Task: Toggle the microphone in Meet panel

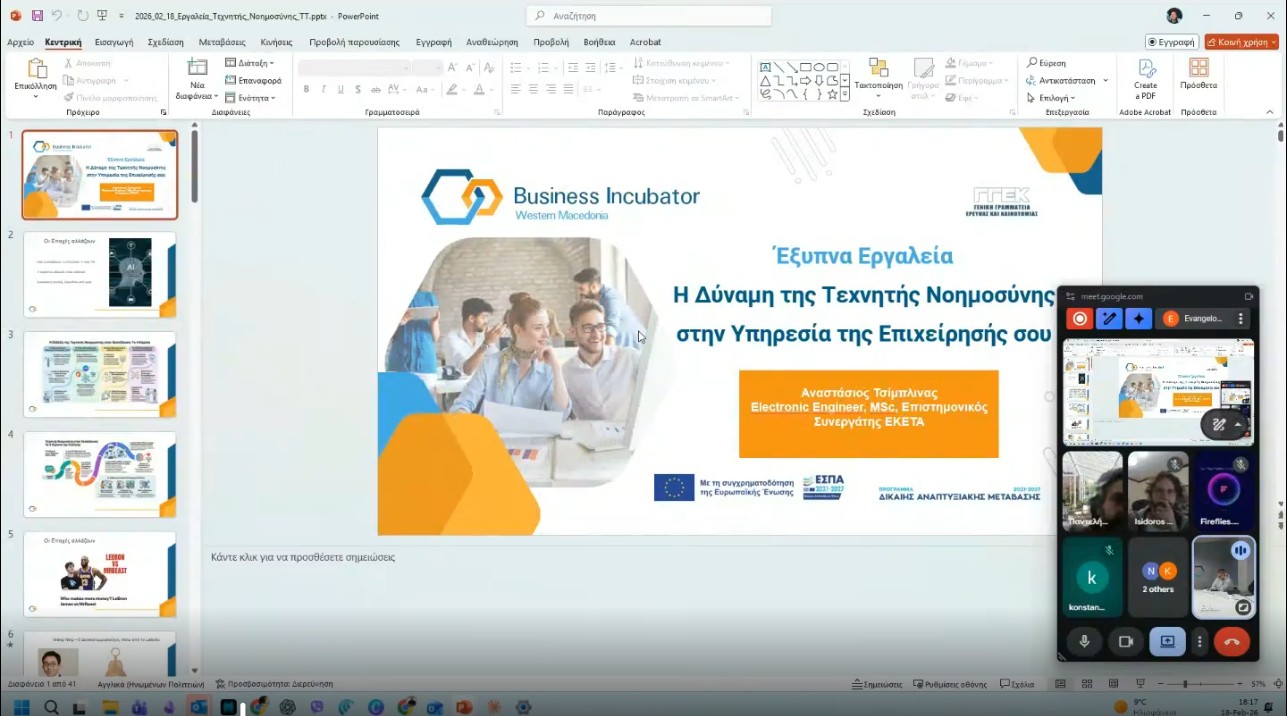Action: point(1084,642)
